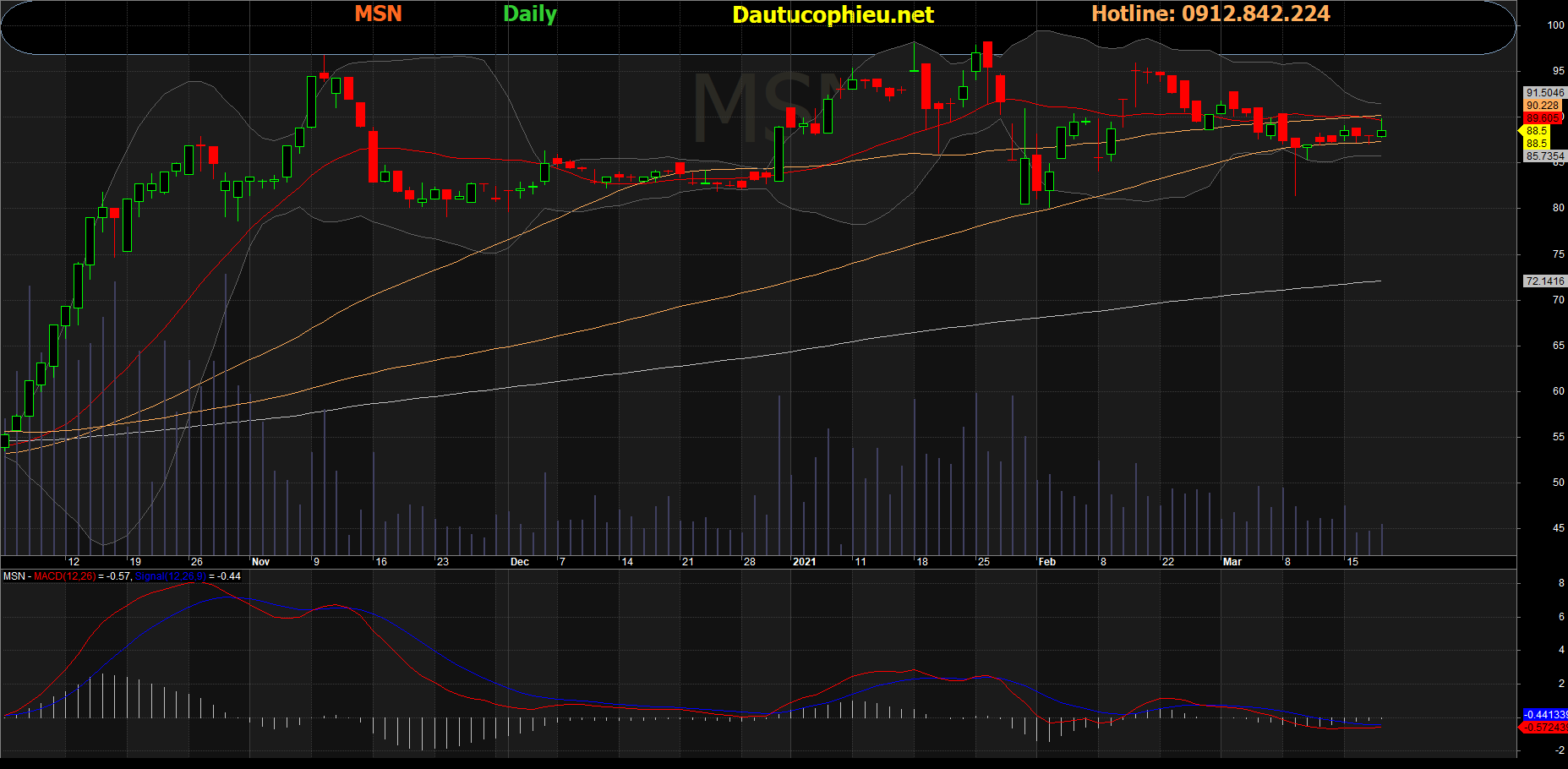The image size is (1568, 769).
Task: Click the Hotline 0912.842.224 text
Action: pyautogui.click(x=1210, y=14)
